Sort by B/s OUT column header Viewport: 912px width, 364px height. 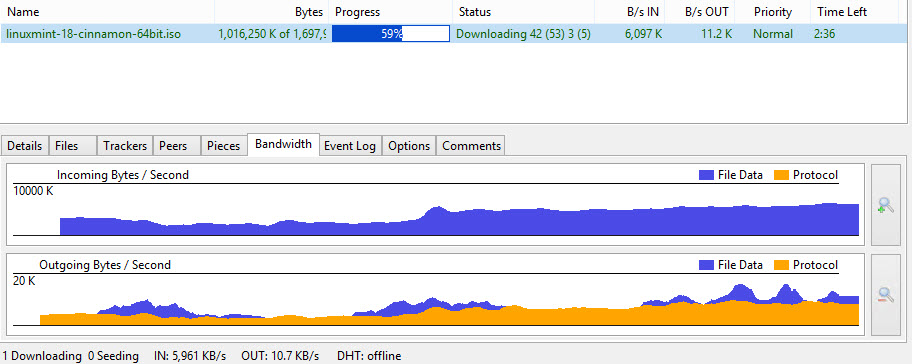(700, 12)
